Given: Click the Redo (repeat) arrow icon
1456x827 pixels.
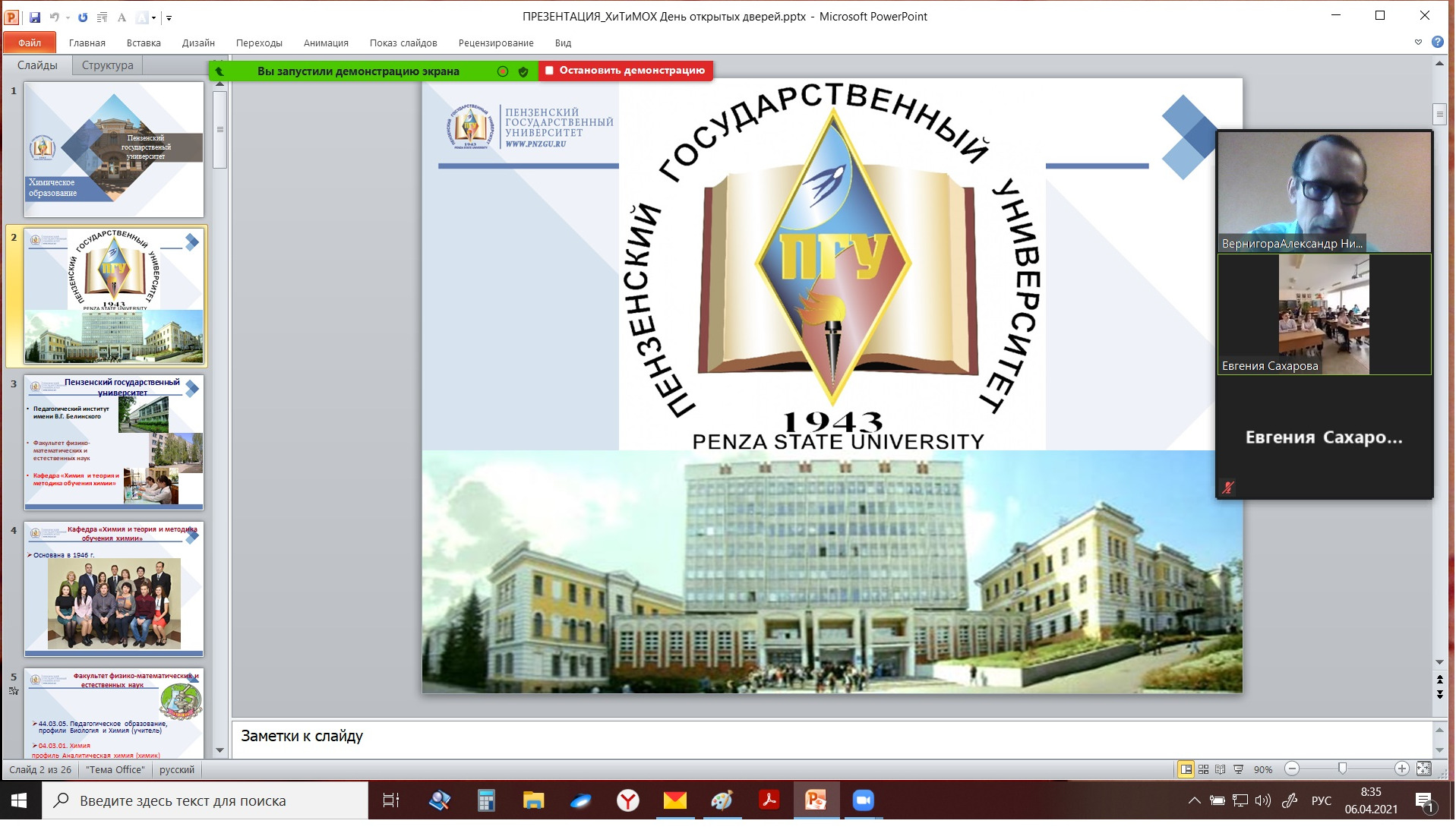Looking at the screenshot, I should coord(83,17).
